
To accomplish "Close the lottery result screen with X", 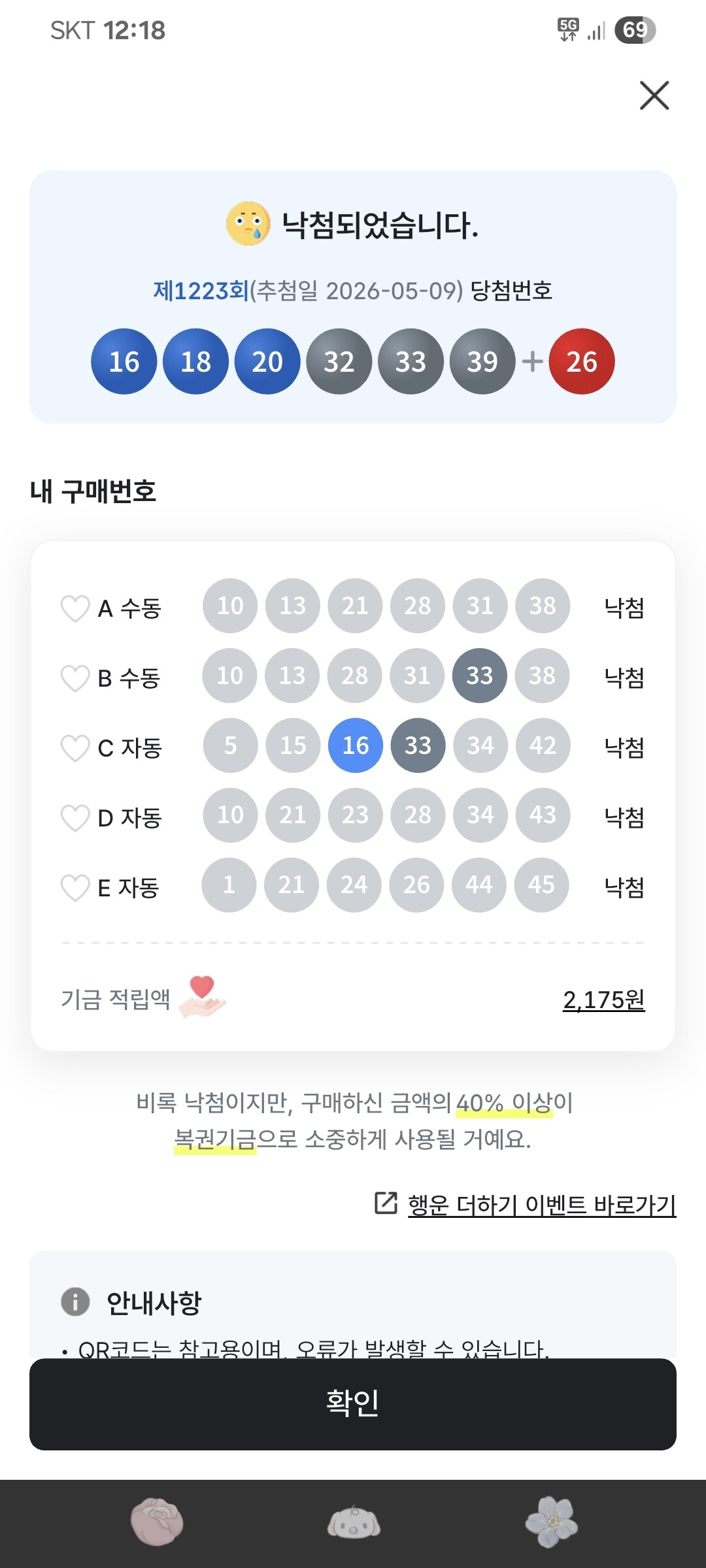I will tap(654, 96).
